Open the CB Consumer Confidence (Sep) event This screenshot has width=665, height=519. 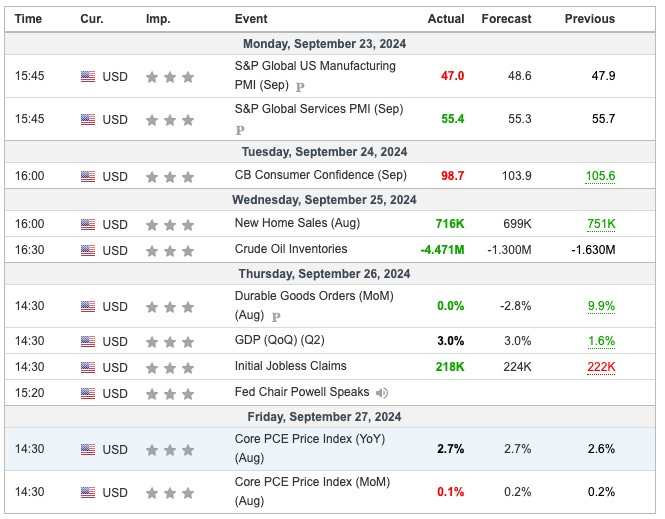[x=321, y=175]
